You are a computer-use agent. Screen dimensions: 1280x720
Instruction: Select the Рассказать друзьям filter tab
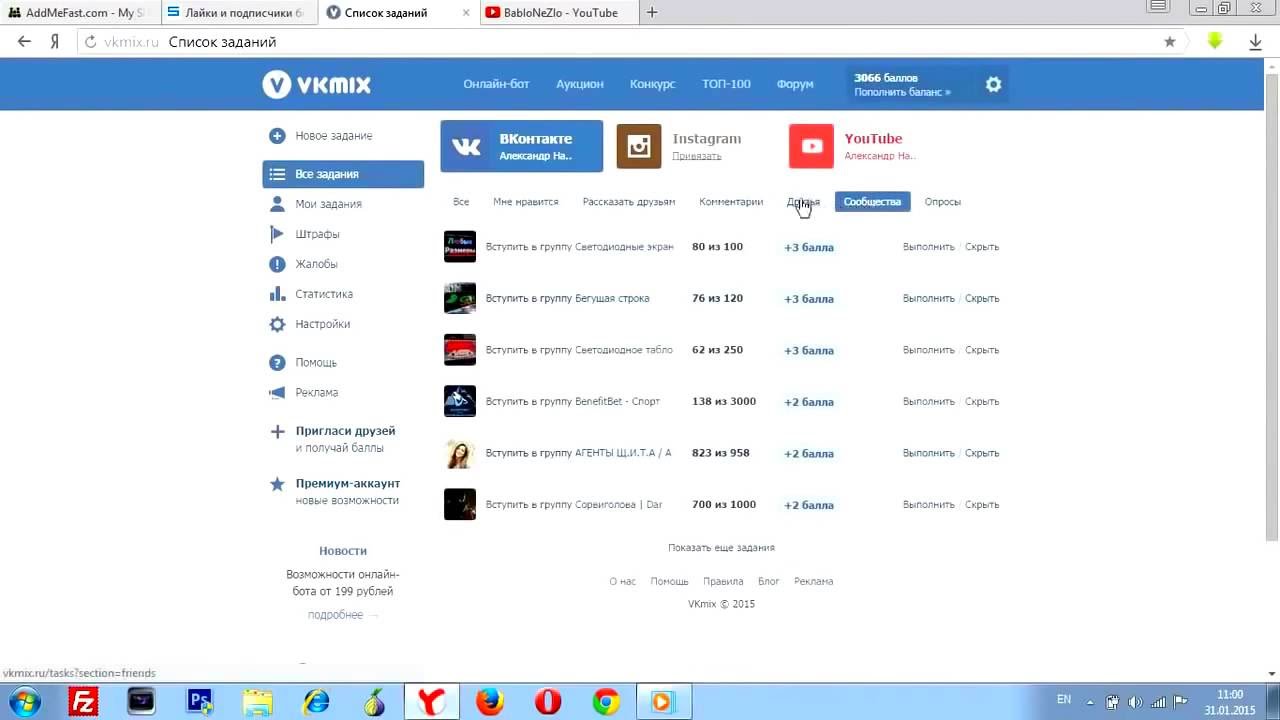pos(629,202)
